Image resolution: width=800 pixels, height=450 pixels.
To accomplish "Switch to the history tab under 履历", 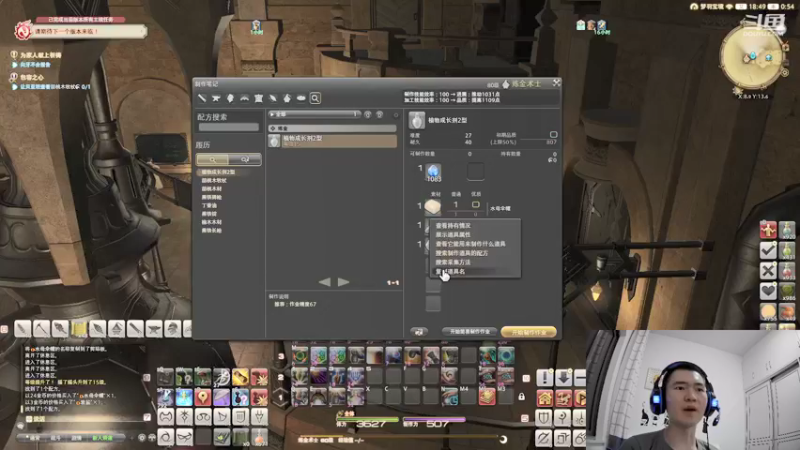I will click(245, 160).
